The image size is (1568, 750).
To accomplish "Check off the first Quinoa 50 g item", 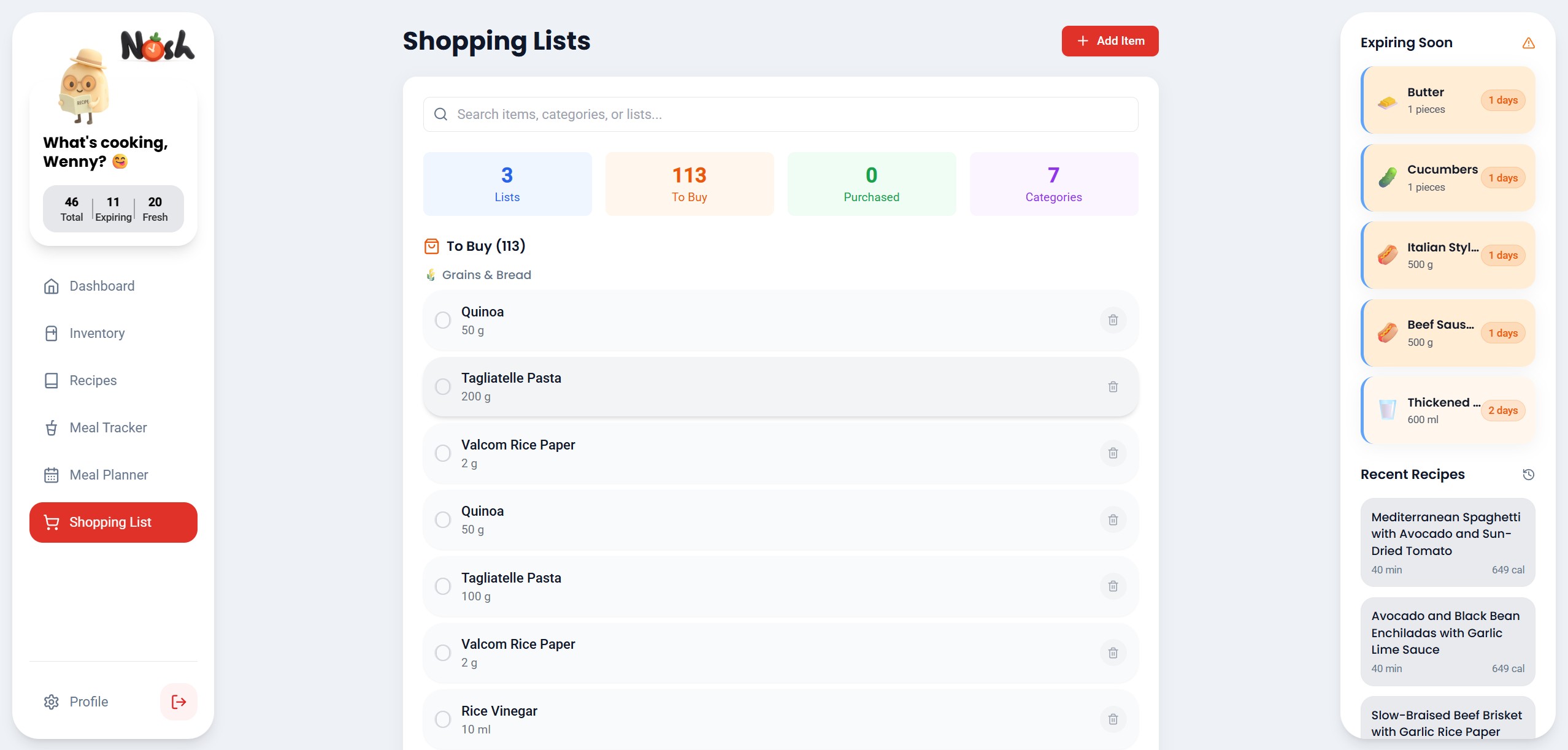I will 443,320.
